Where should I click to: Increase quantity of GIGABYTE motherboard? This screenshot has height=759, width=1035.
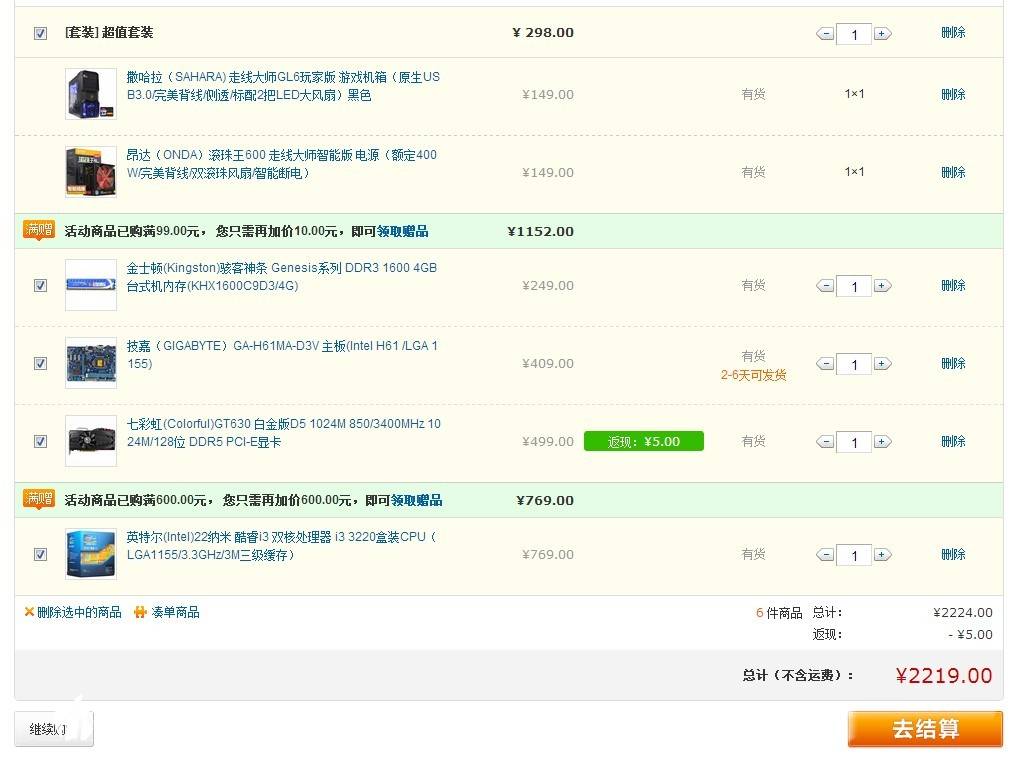(x=882, y=364)
